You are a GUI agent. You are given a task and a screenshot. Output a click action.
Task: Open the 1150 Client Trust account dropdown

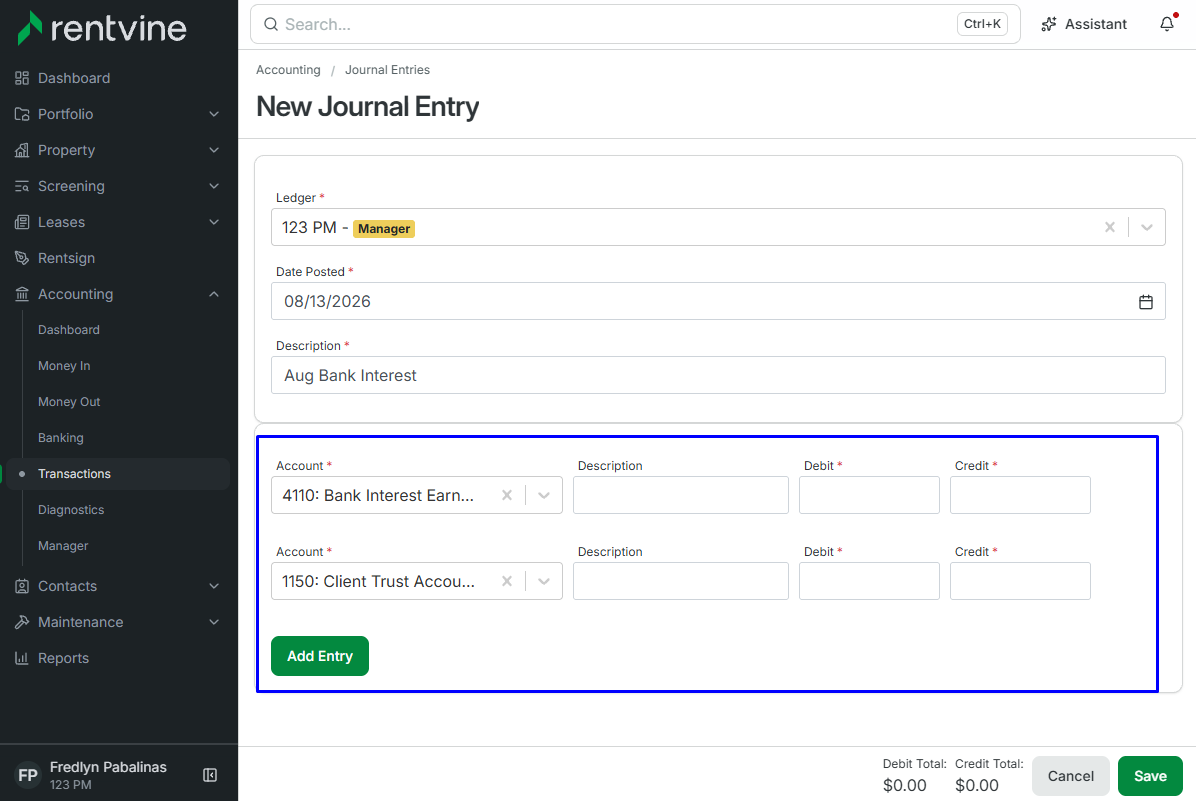coord(544,581)
